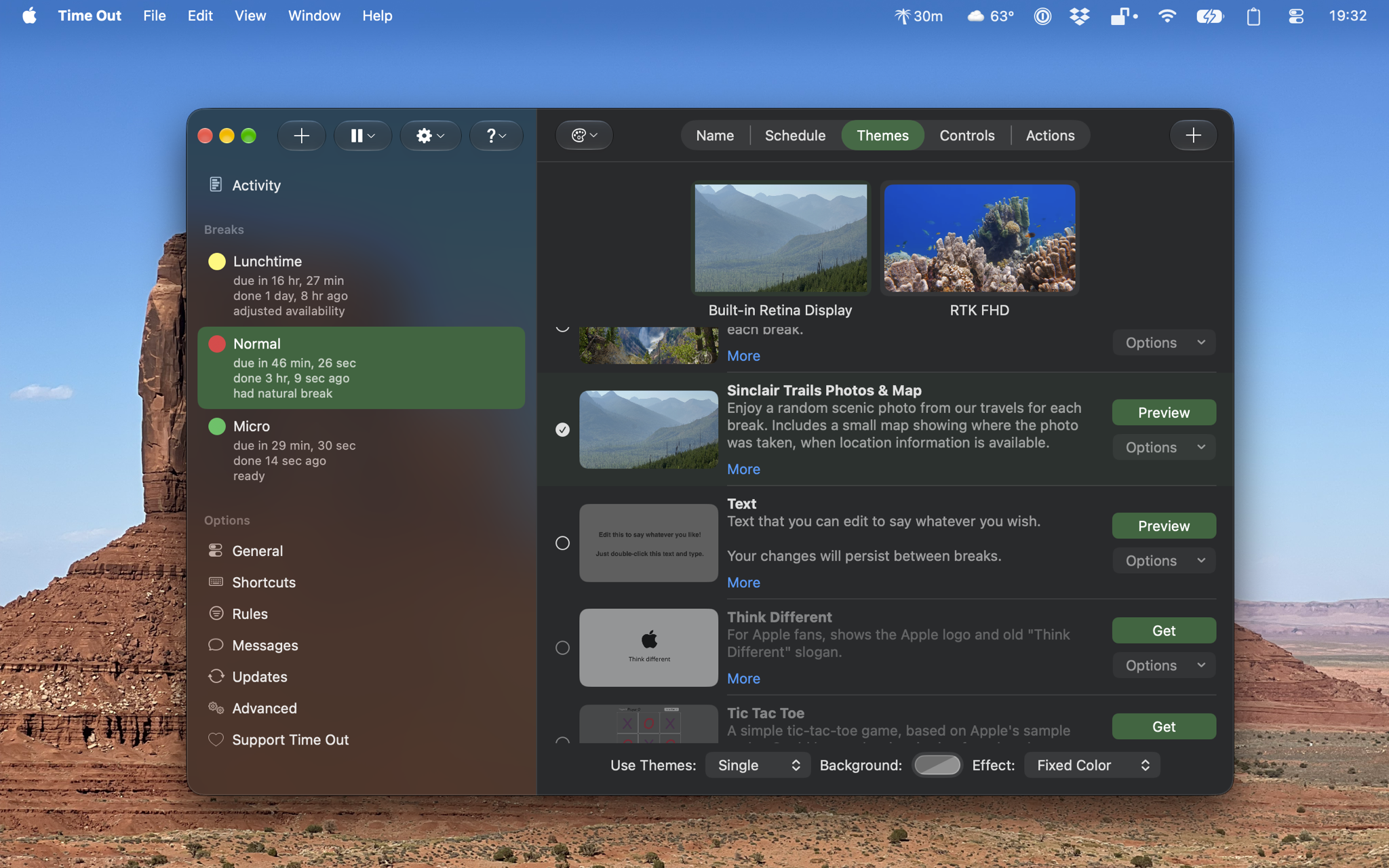Click the Sinclair Trails theme thumbnail
Image resolution: width=1389 pixels, height=868 pixels.
click(648, 429)
